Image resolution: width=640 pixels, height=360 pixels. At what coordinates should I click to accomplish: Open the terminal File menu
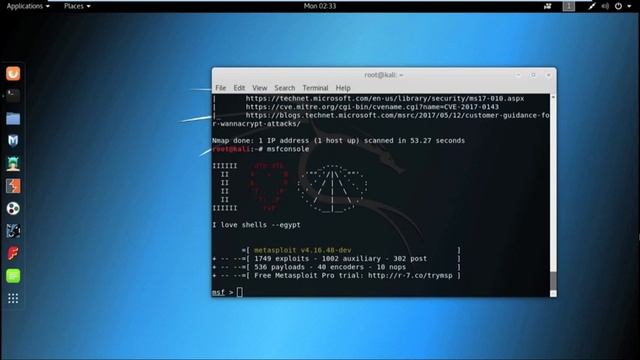tap(220, 88)
